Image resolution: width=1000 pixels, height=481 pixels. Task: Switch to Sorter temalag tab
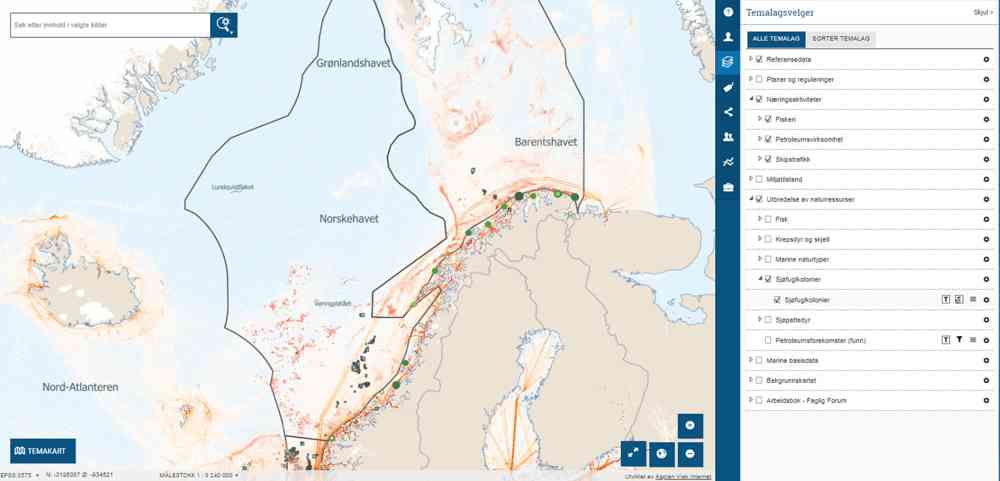tap(840, 38)
